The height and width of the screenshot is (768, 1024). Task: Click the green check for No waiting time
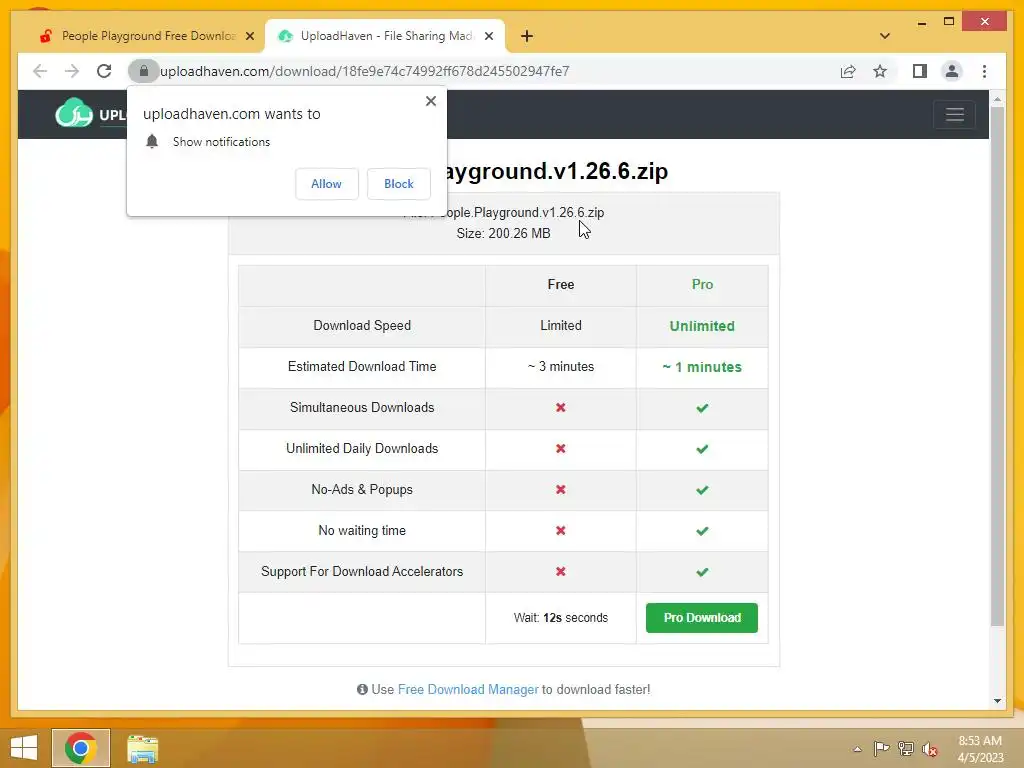point(702,531)
